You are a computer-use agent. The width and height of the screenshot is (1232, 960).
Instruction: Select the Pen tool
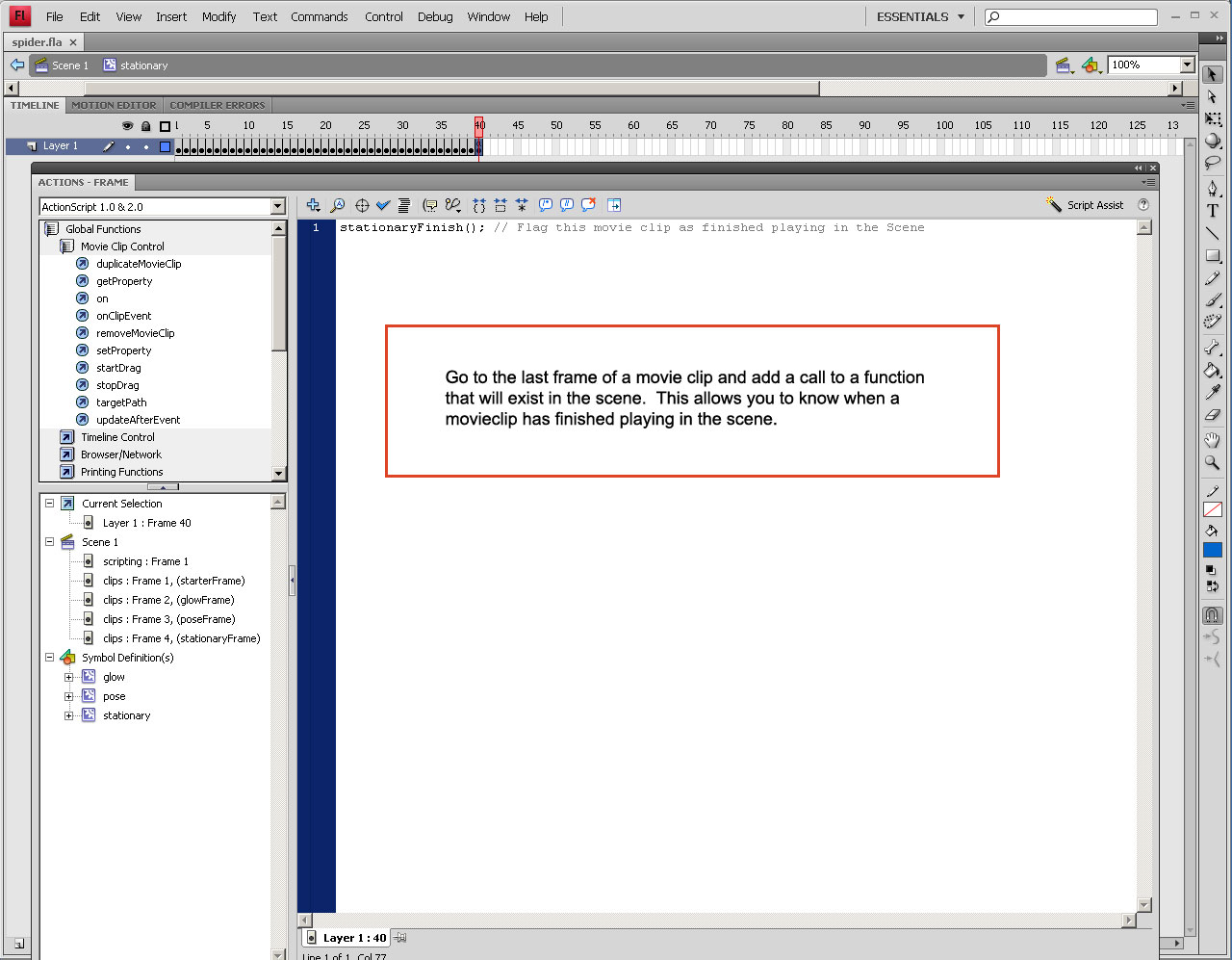point(1212,188)
